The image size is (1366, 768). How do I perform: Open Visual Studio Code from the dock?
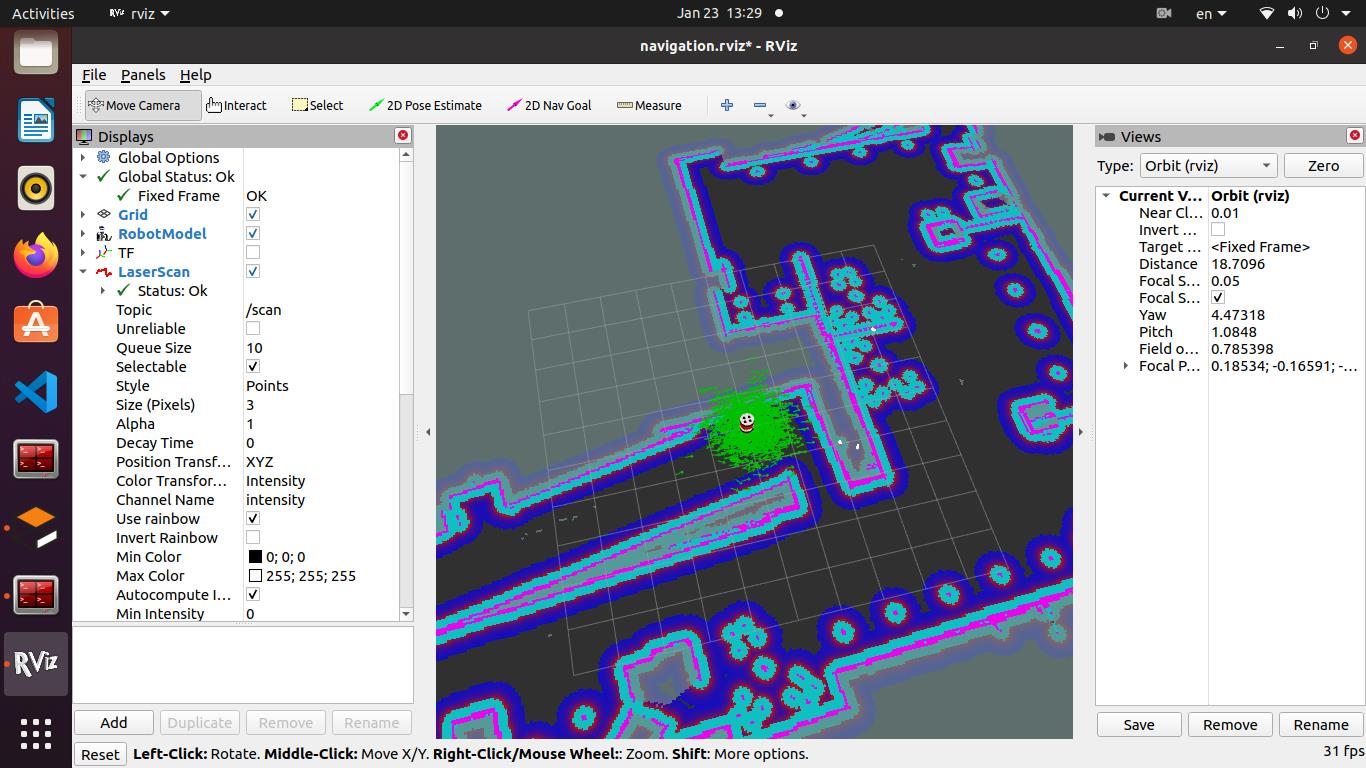coord(36,392)
